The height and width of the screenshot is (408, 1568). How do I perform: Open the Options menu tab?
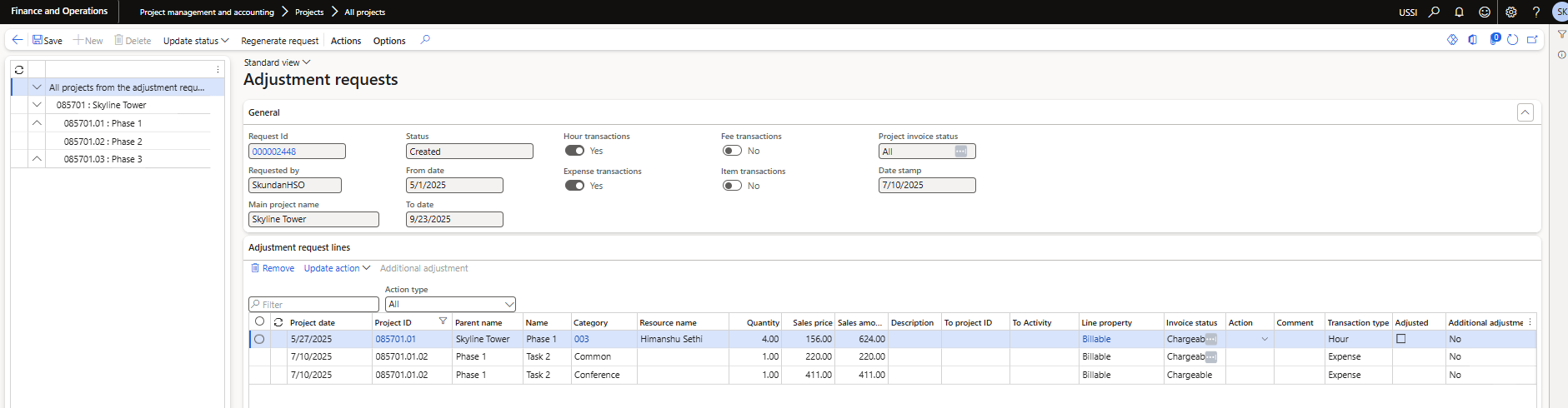pos(389,41)
